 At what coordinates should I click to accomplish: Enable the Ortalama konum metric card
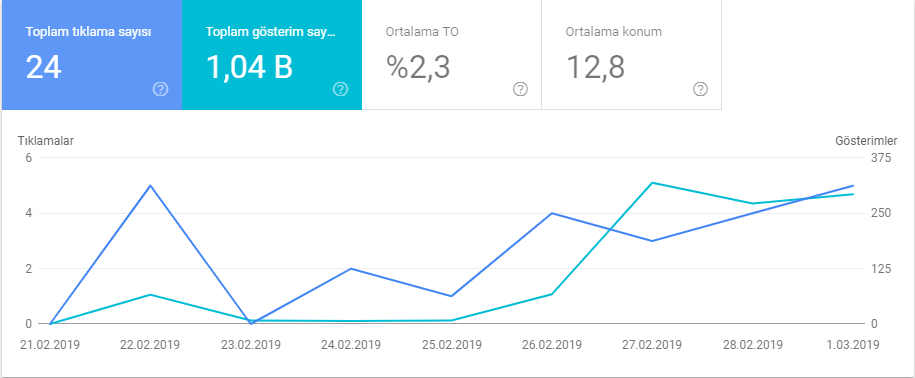point(631,55)
